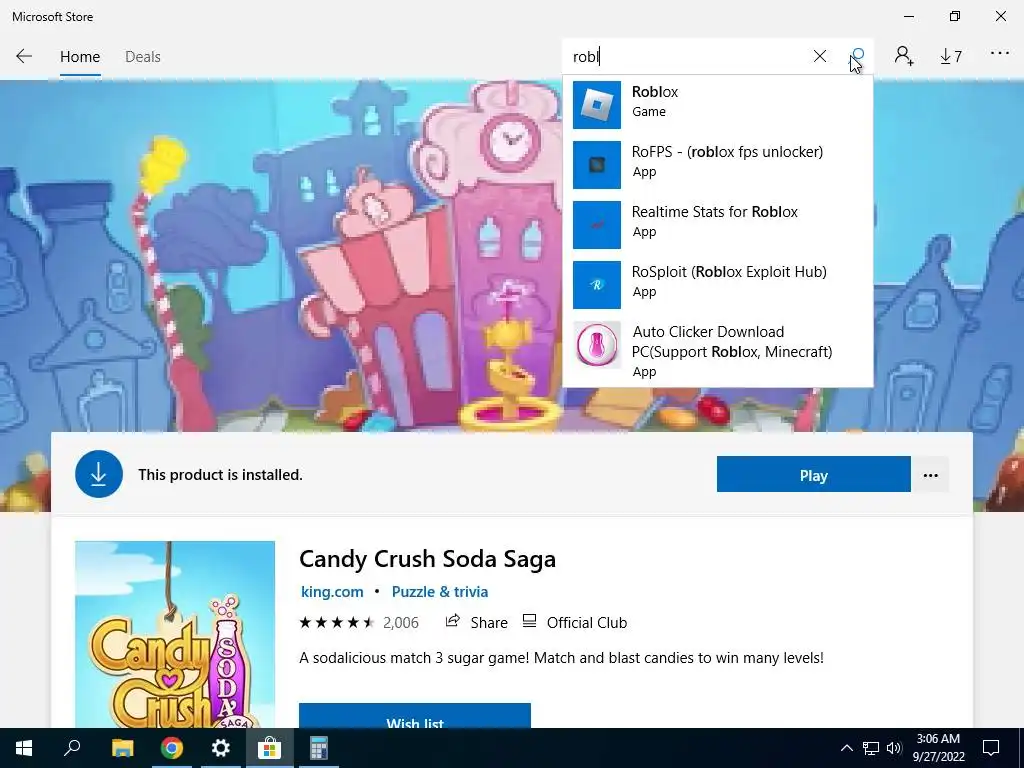Minimize the Microsoft Store window
Image resolution: width=1024 pixels, height=768 pixels.
pos(910,16)
